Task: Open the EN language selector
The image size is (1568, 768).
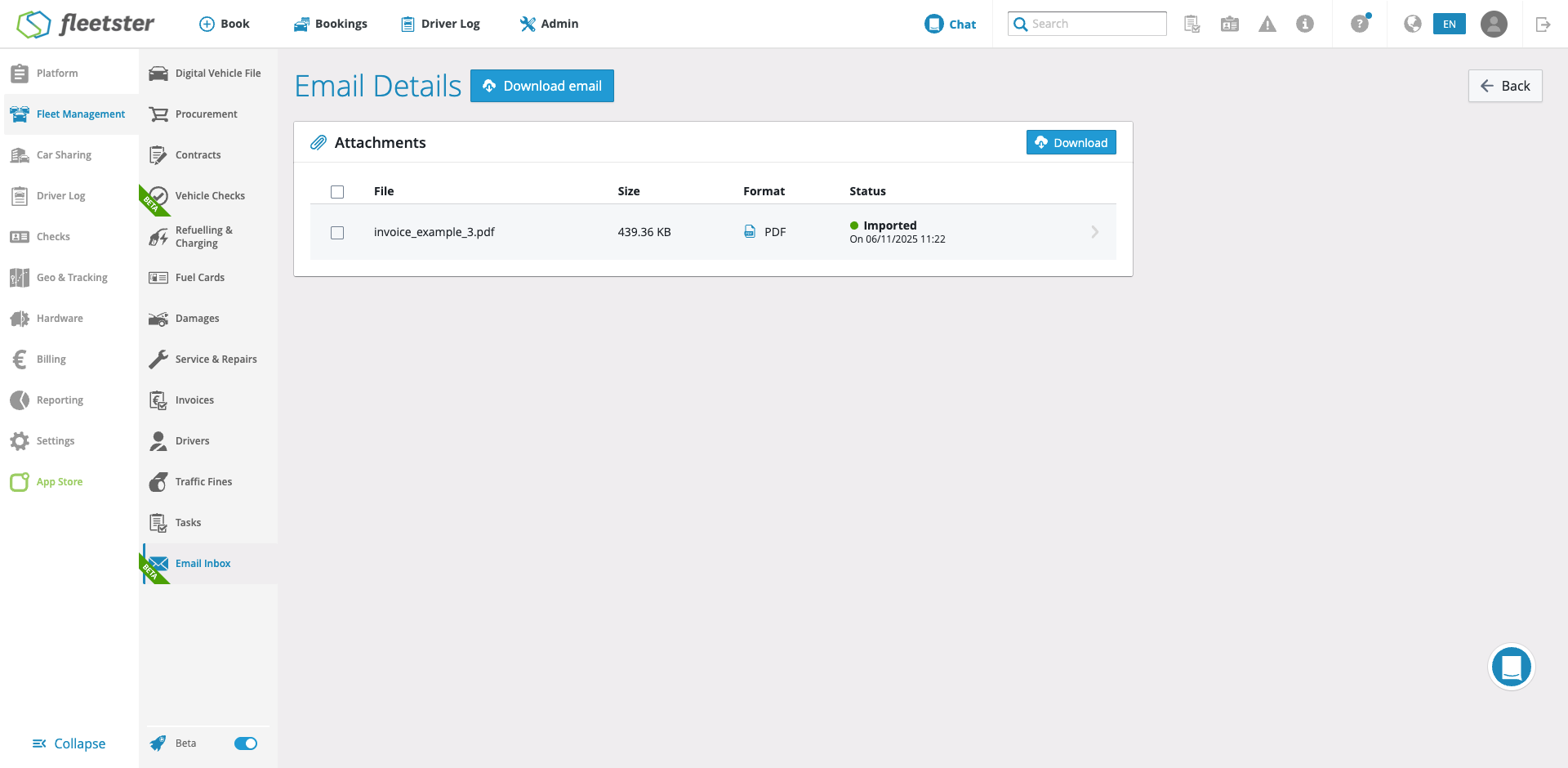Action: (1450, 24)
